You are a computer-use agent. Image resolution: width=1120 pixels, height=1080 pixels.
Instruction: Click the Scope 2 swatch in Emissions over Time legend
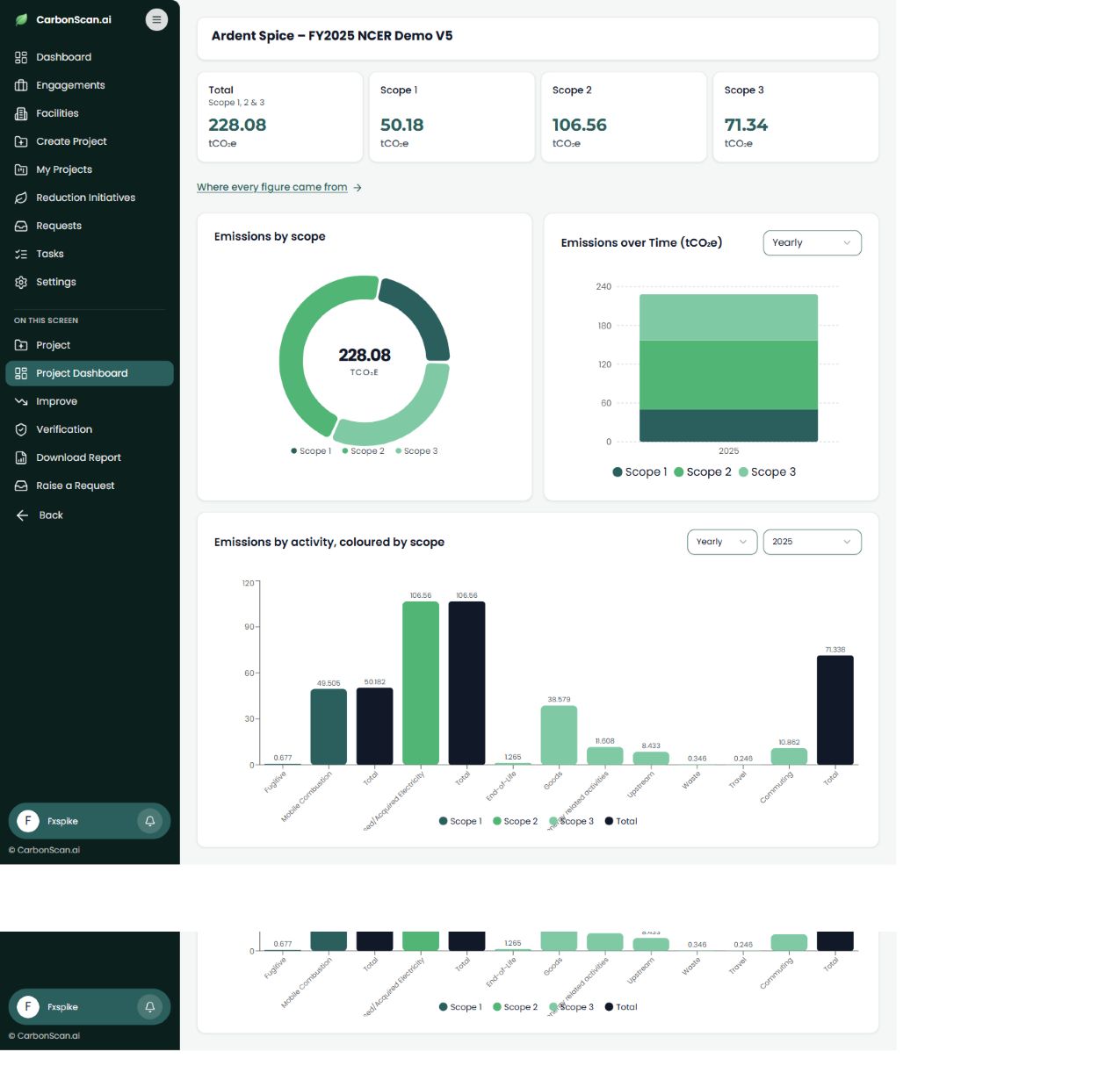(x=679, y=472)
